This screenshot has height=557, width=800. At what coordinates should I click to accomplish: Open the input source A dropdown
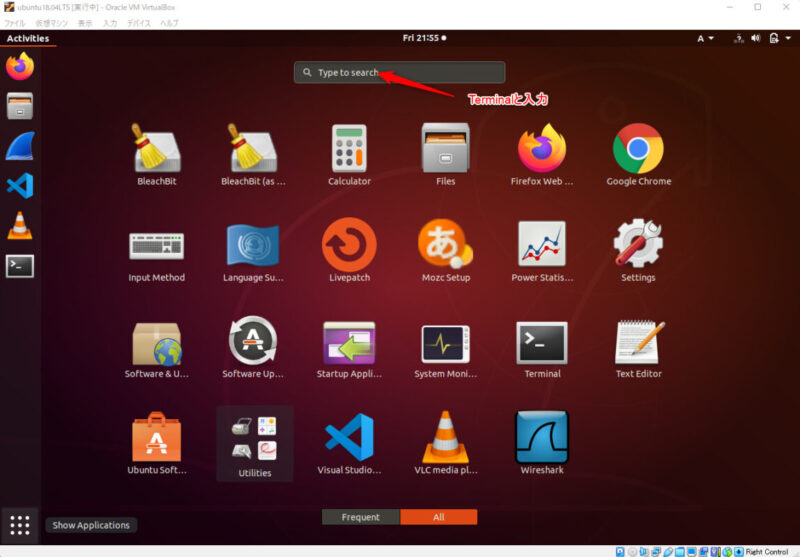[705, 38]
